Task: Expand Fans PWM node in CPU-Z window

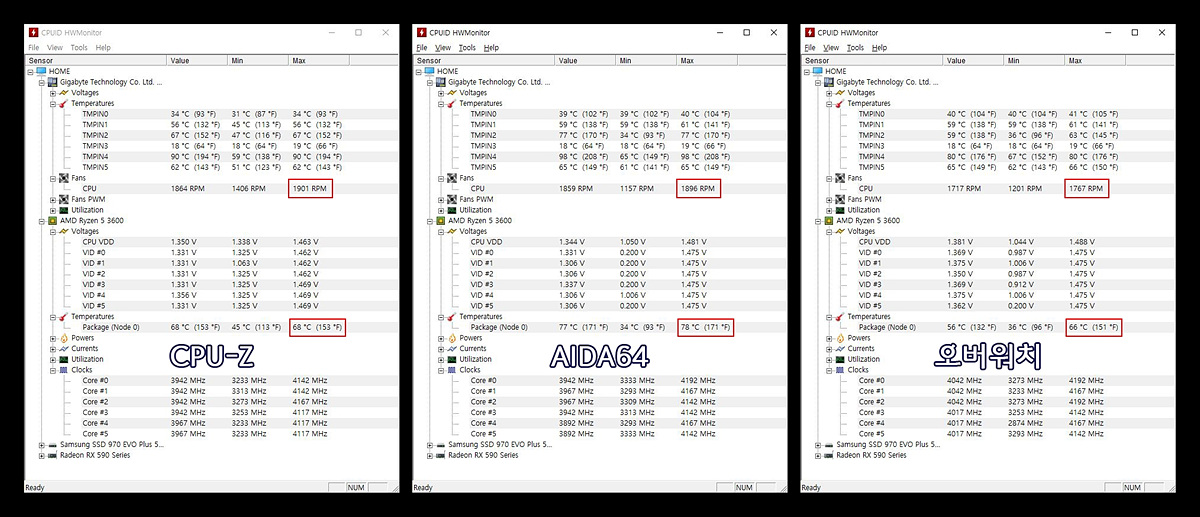Action: coord(53,199)
